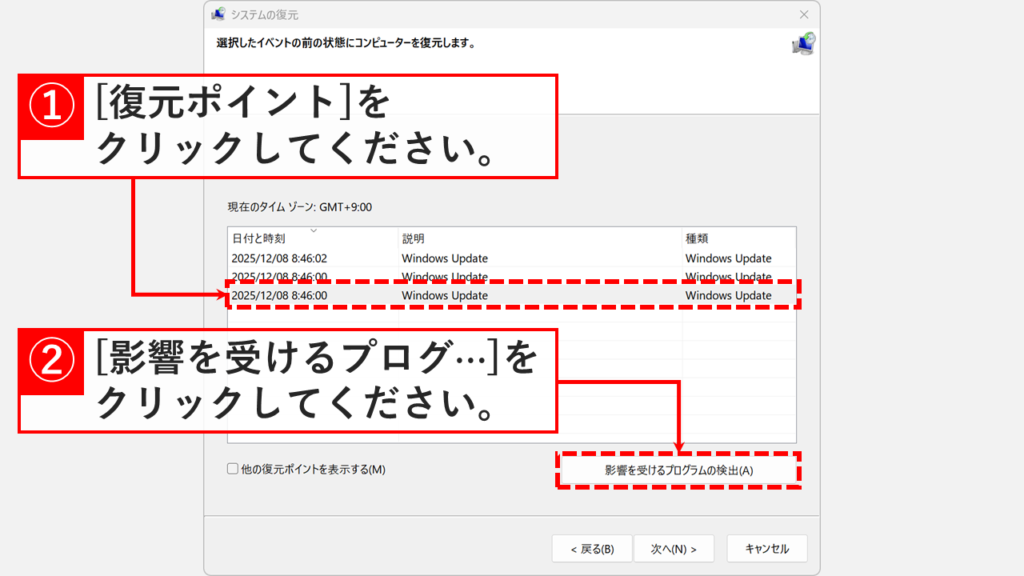The image size is (1024, 576).
Task: Click 影響を受けるプログラムの検出(A)
Action: [x=679, y=468]
